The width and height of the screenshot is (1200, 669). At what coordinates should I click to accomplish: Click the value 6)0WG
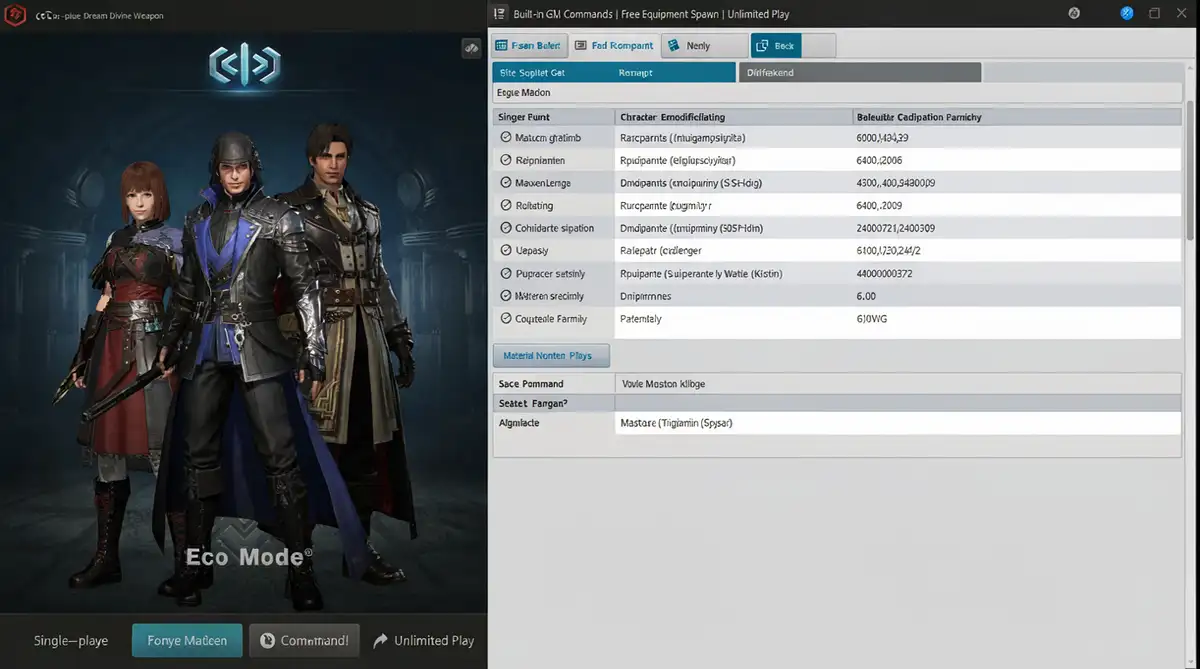[x=872, y=319]
